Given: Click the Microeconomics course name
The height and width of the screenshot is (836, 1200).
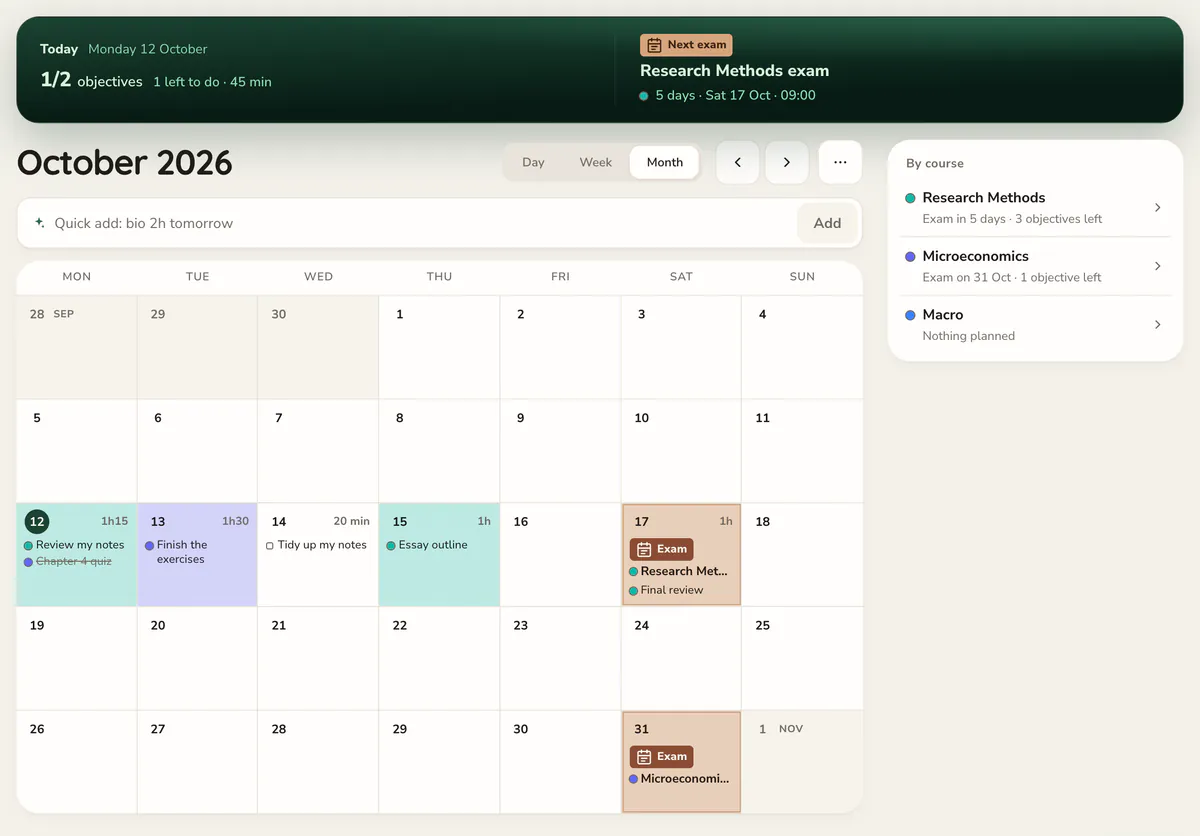Looking at the screenshot, I should click(976, 256).
